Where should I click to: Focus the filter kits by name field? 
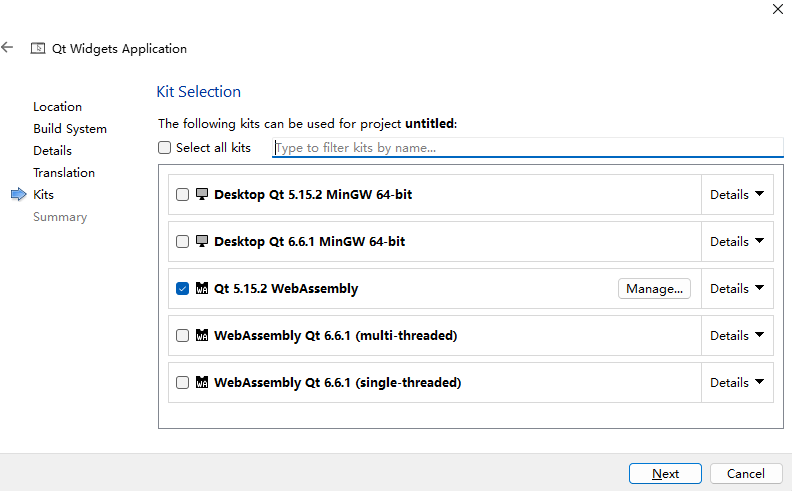[x=528, y=148]
